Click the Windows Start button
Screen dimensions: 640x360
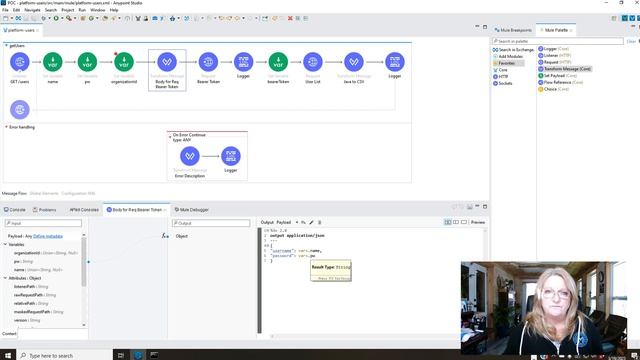click(8, 355)
